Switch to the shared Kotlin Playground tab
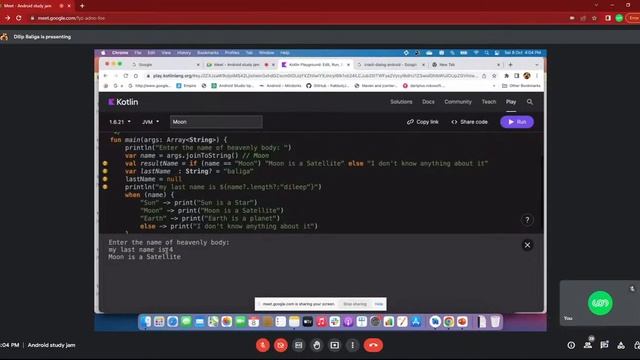This screenshot has height=360, width=640. (314, 64)
